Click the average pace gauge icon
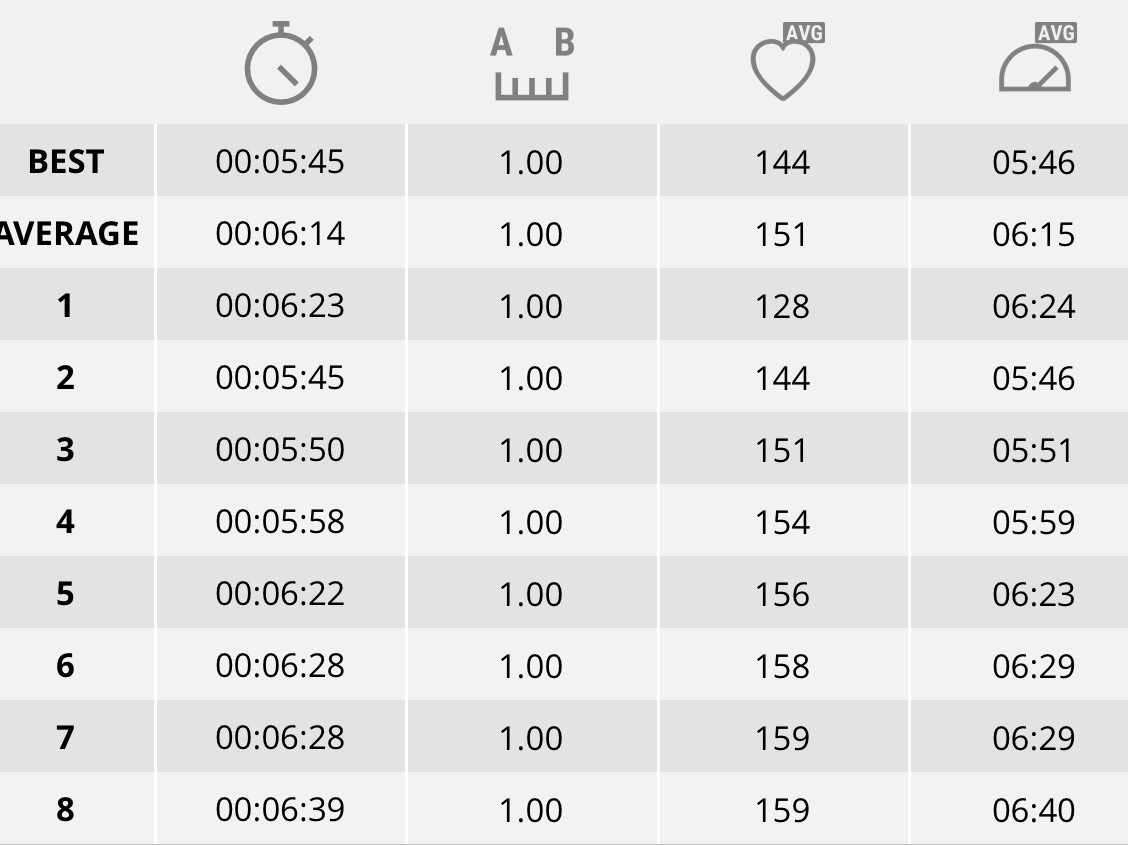 1037,58
